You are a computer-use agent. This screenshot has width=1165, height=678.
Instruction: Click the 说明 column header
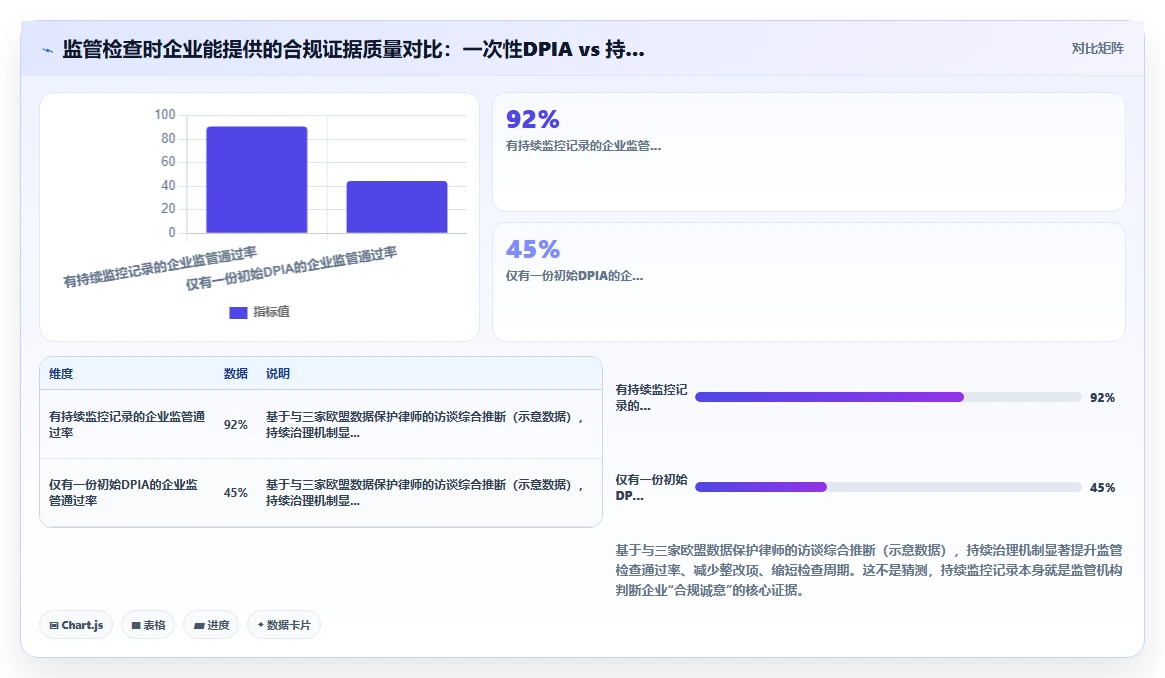(x=278, y=374)
